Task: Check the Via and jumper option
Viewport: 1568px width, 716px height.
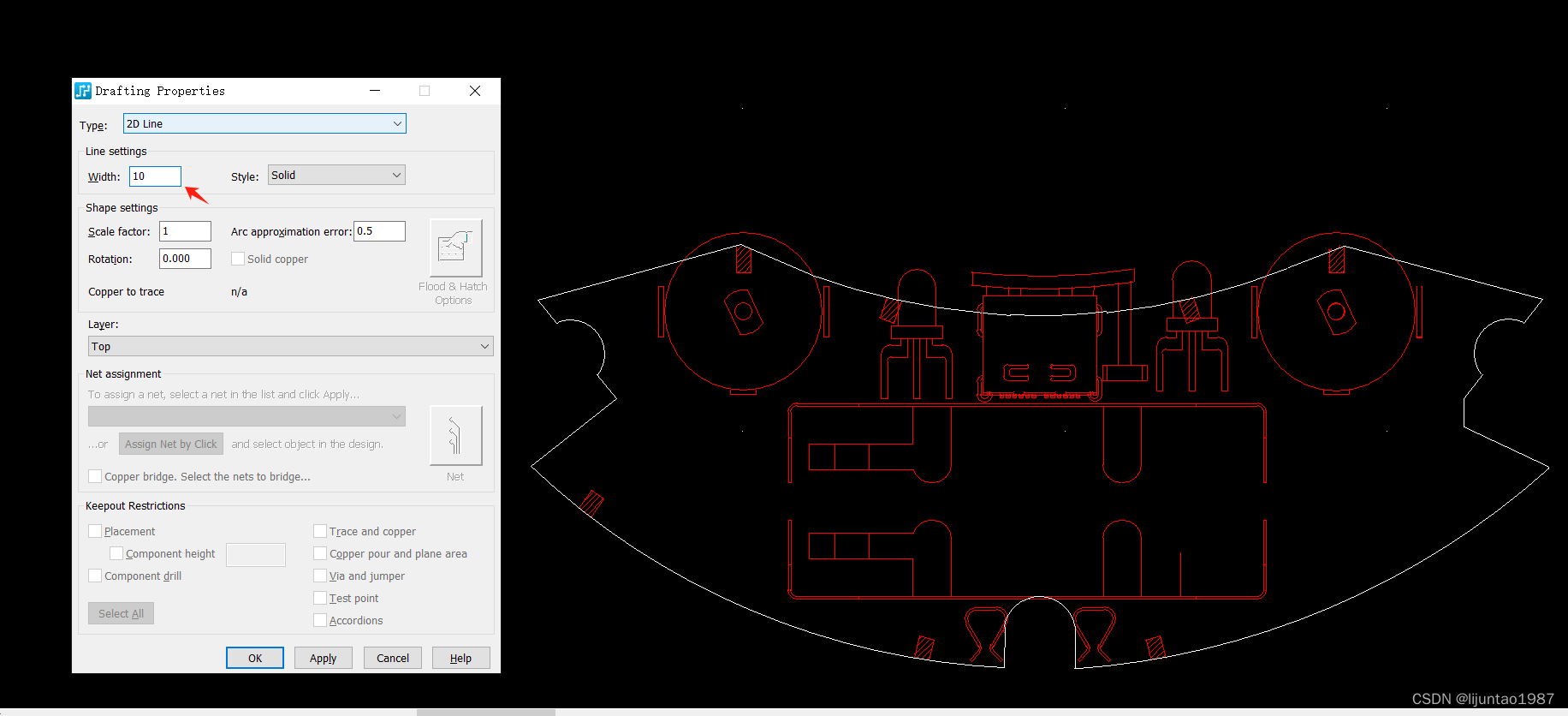Action: [x=320, y=576]
